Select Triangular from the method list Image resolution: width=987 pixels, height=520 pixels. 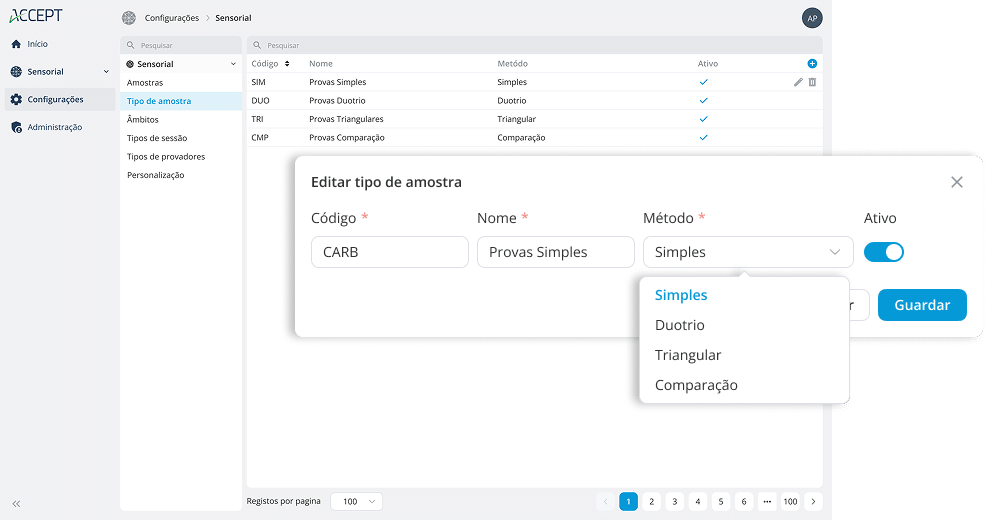coord(688,355)
